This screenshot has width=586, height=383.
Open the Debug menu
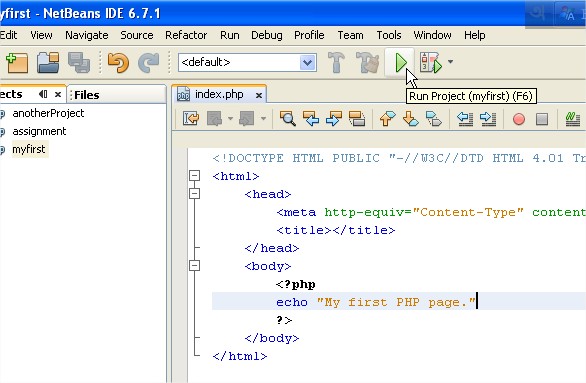[x=267, y=35]
